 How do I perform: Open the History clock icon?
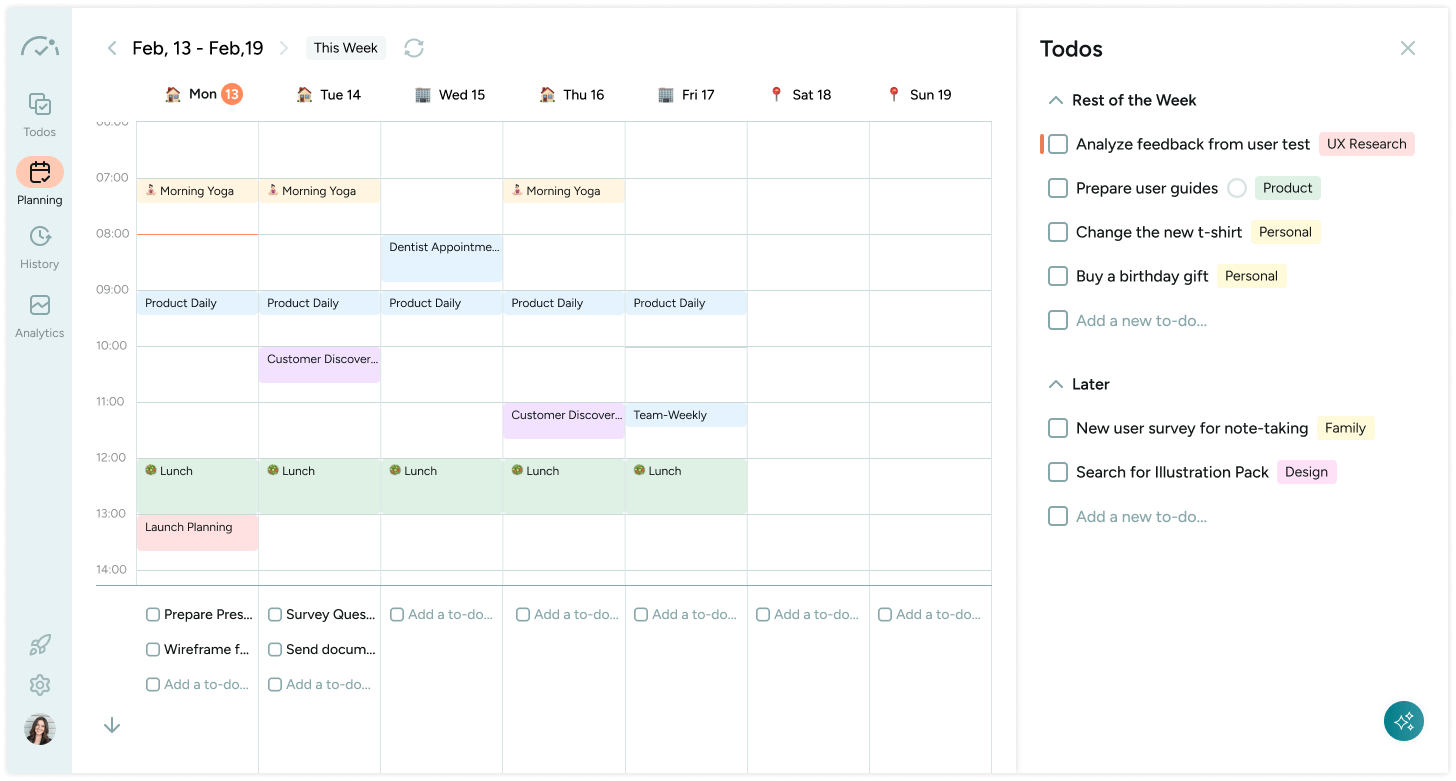tap(40, 236)
